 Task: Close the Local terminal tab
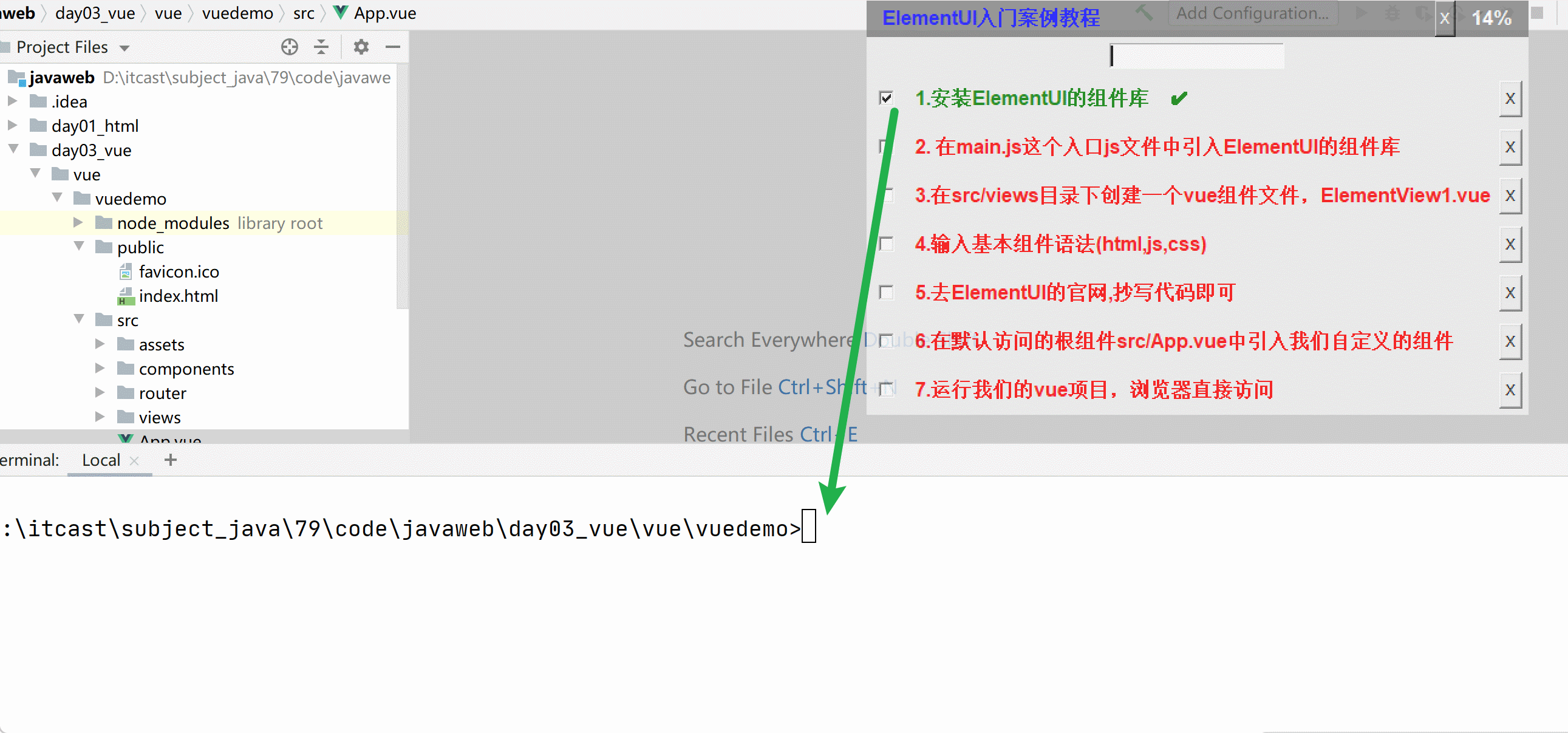[135, 462]
